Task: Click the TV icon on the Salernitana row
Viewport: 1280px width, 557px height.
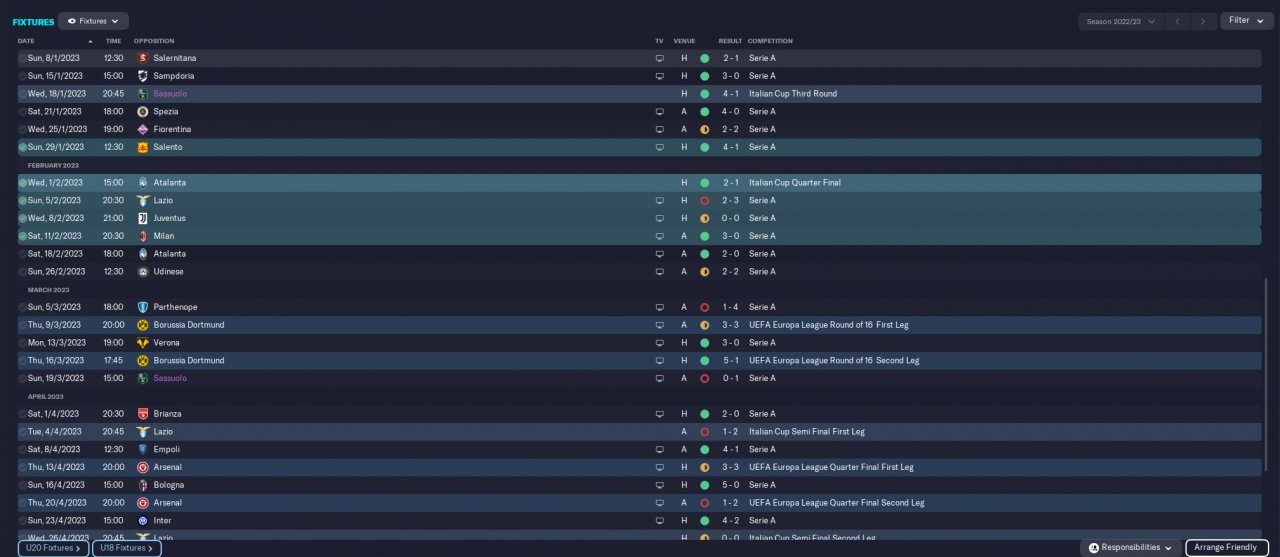Action: point(659,58)
